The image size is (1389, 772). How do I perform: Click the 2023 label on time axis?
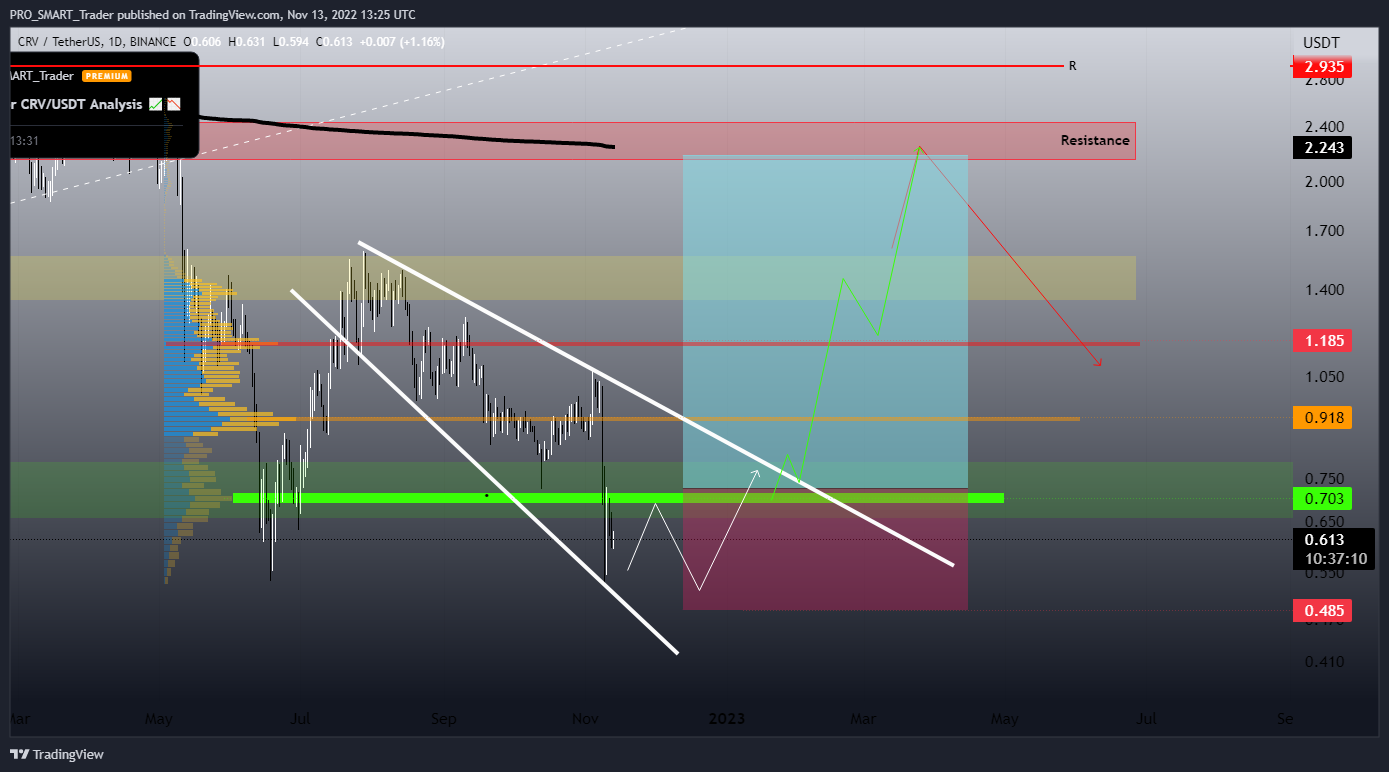coord(725,719)
